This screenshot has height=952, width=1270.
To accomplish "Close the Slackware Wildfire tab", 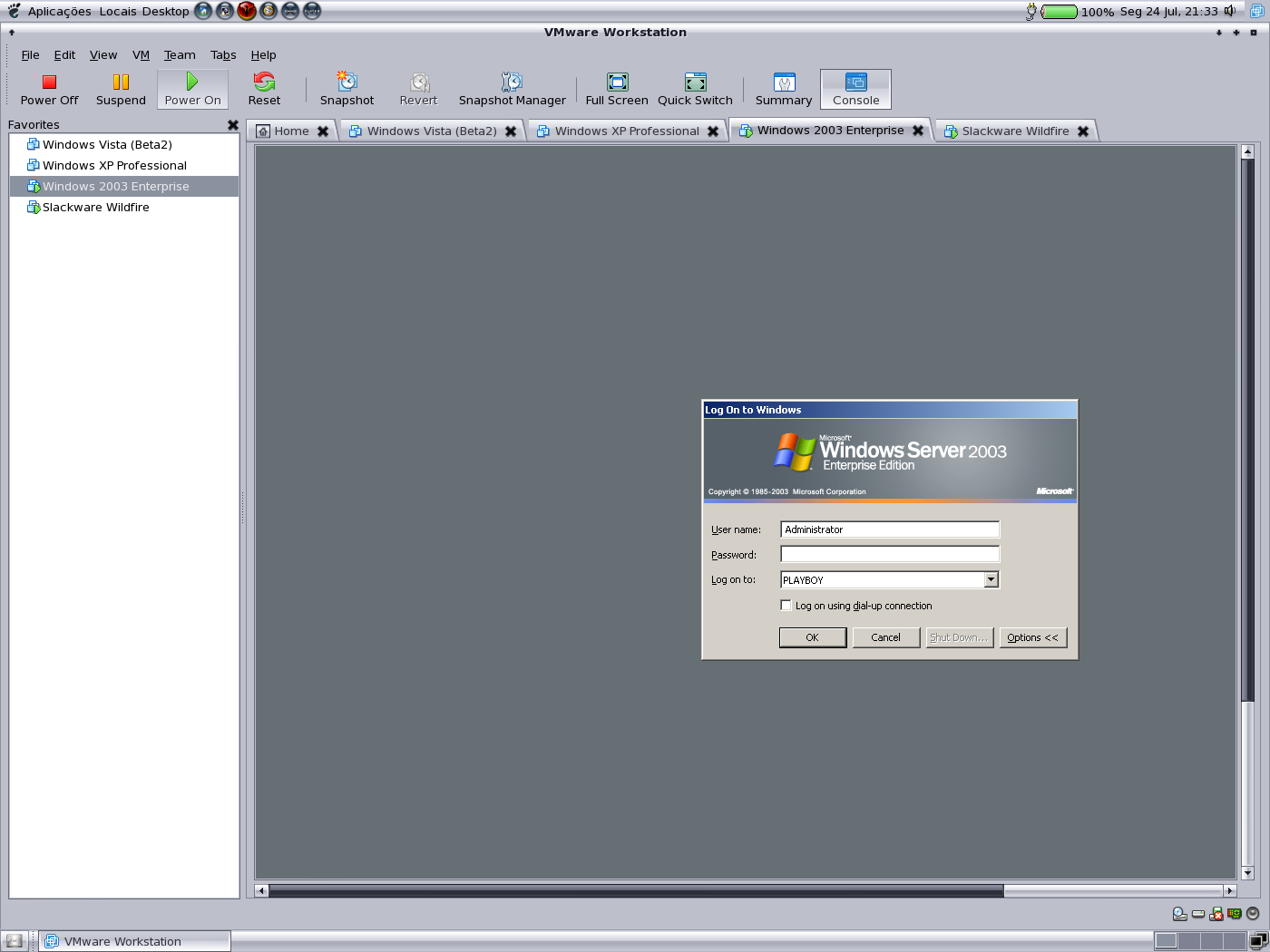I will tap(1083, 131).
